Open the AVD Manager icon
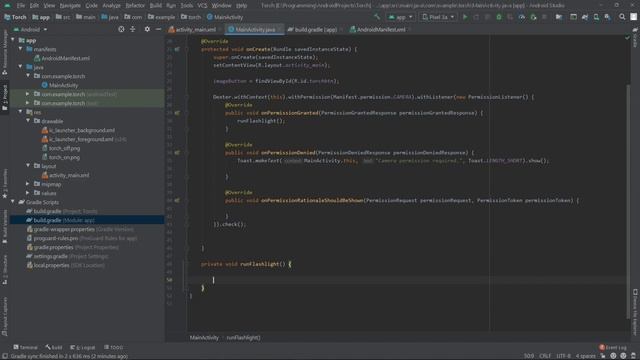 [596, 17]
